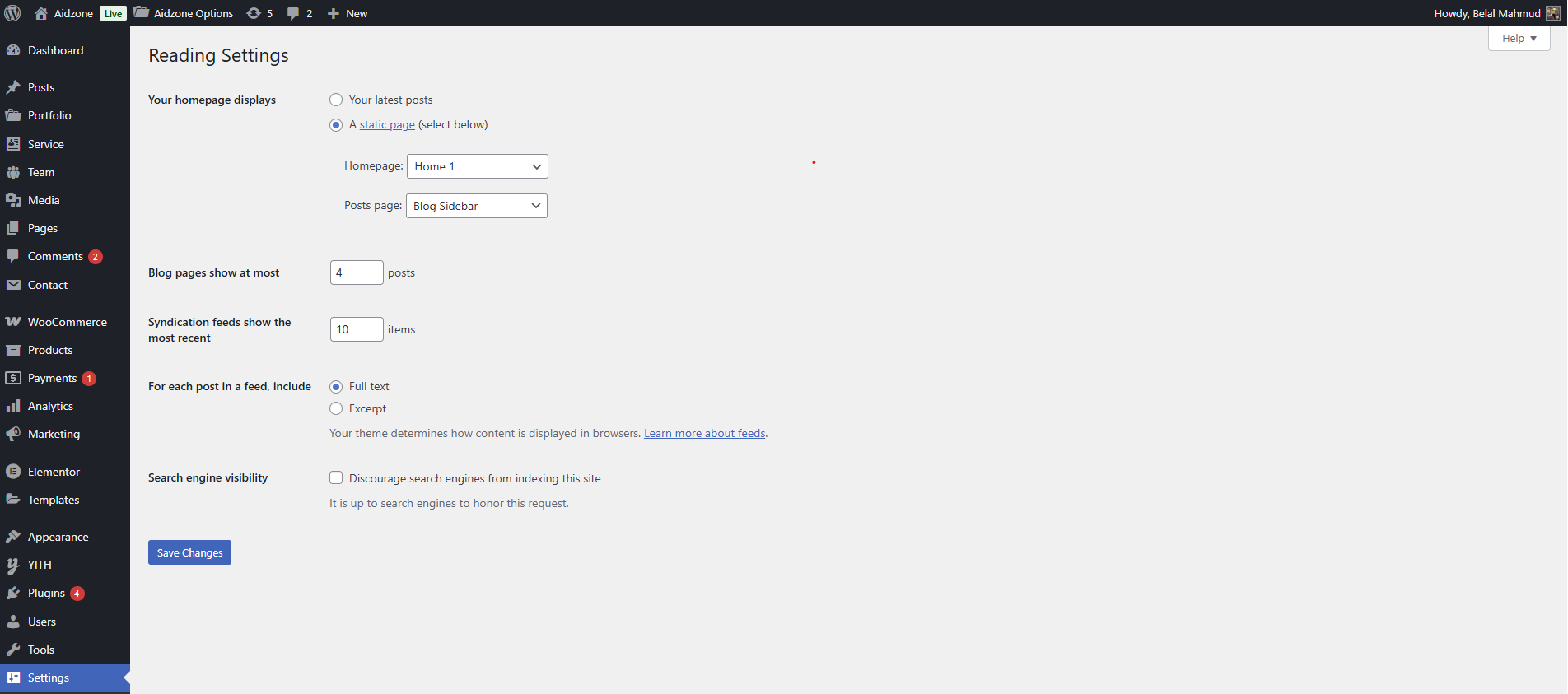This screenshot has height=694, width=1568.
Task: Enable discourage search engines checkbox
Action: tap(336, 478)
